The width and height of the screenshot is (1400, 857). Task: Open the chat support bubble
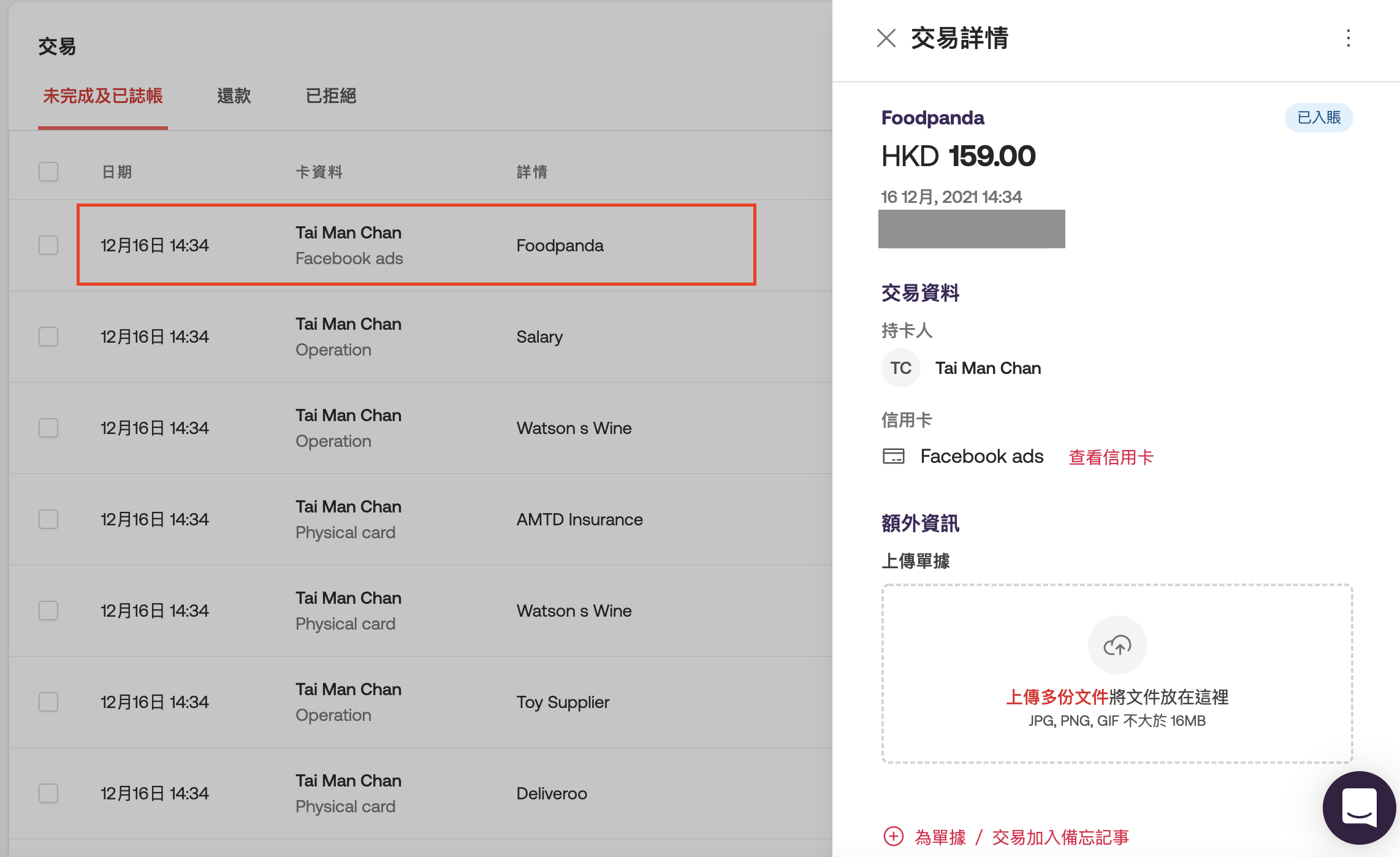tap(1359, 808)
